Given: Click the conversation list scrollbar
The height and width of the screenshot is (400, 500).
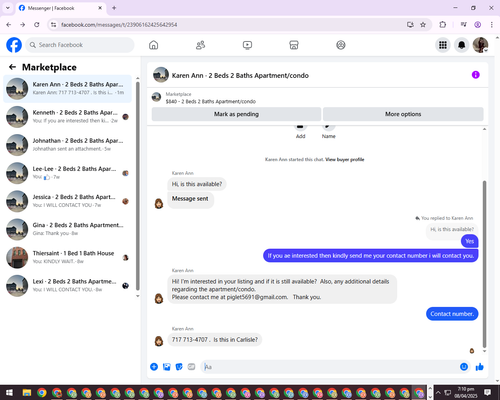Looking at the screenshot, I should tap(138, 186).
